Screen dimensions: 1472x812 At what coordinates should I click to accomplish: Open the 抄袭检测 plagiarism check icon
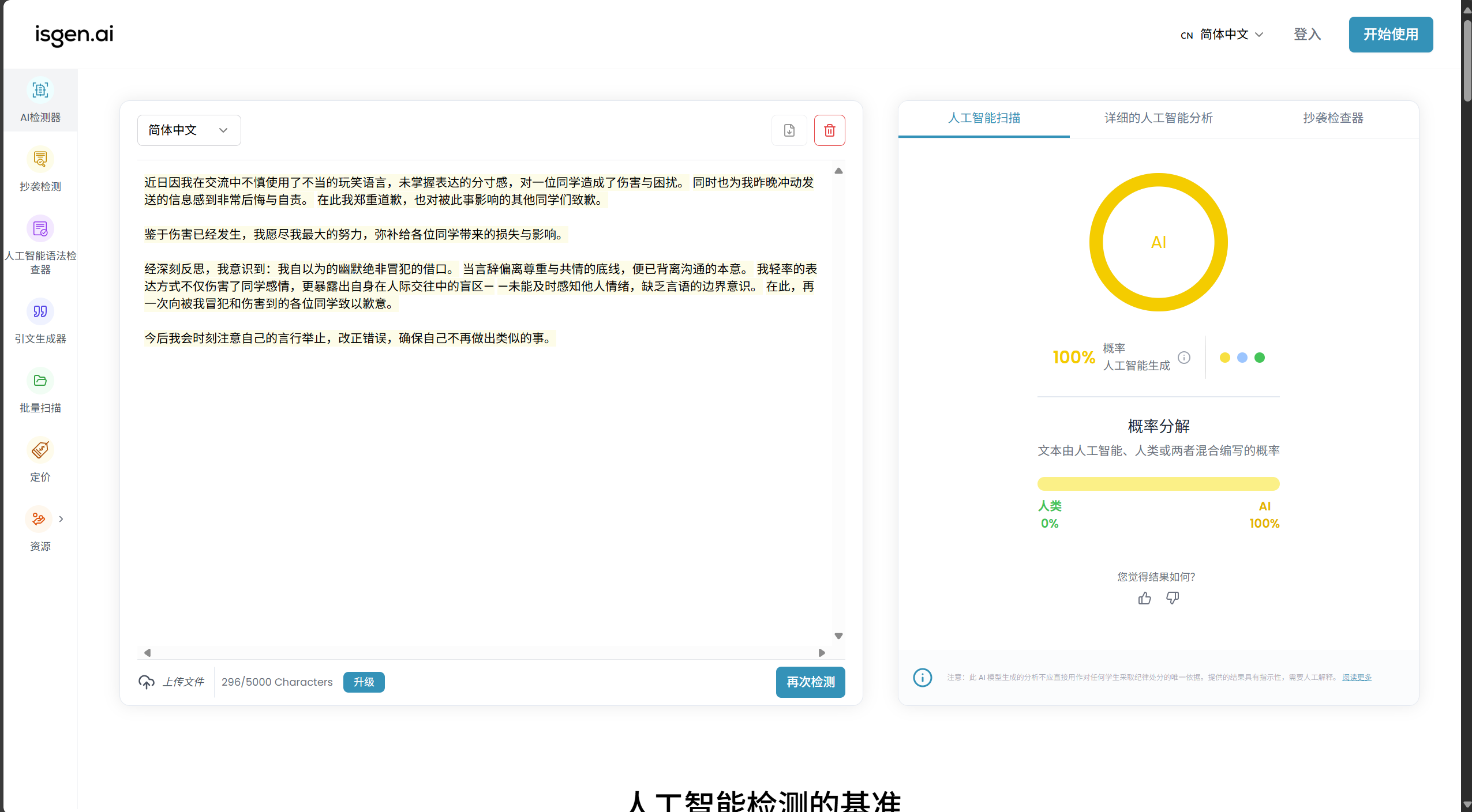[x=40, y=160]
